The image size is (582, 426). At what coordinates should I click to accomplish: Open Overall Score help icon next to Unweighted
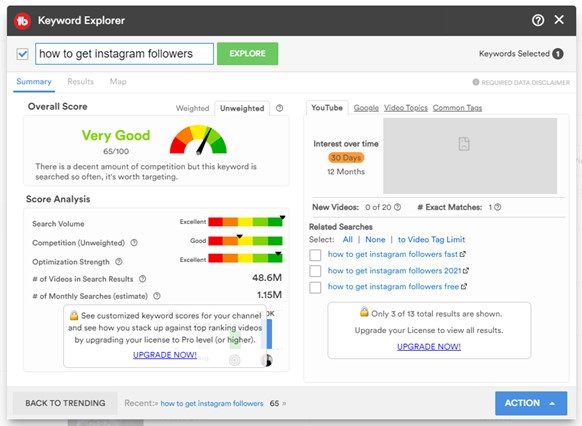pyautogui.click(x=279, y=108)
